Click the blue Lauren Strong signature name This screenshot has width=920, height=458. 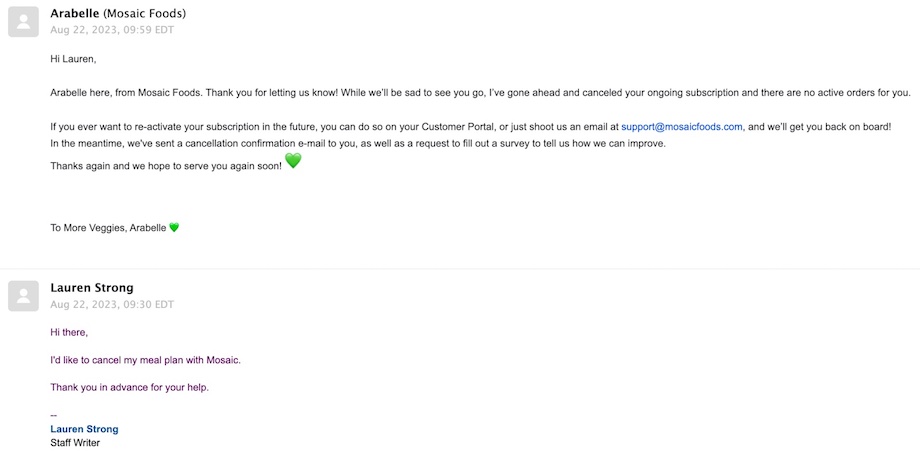(x=84, y=429)
